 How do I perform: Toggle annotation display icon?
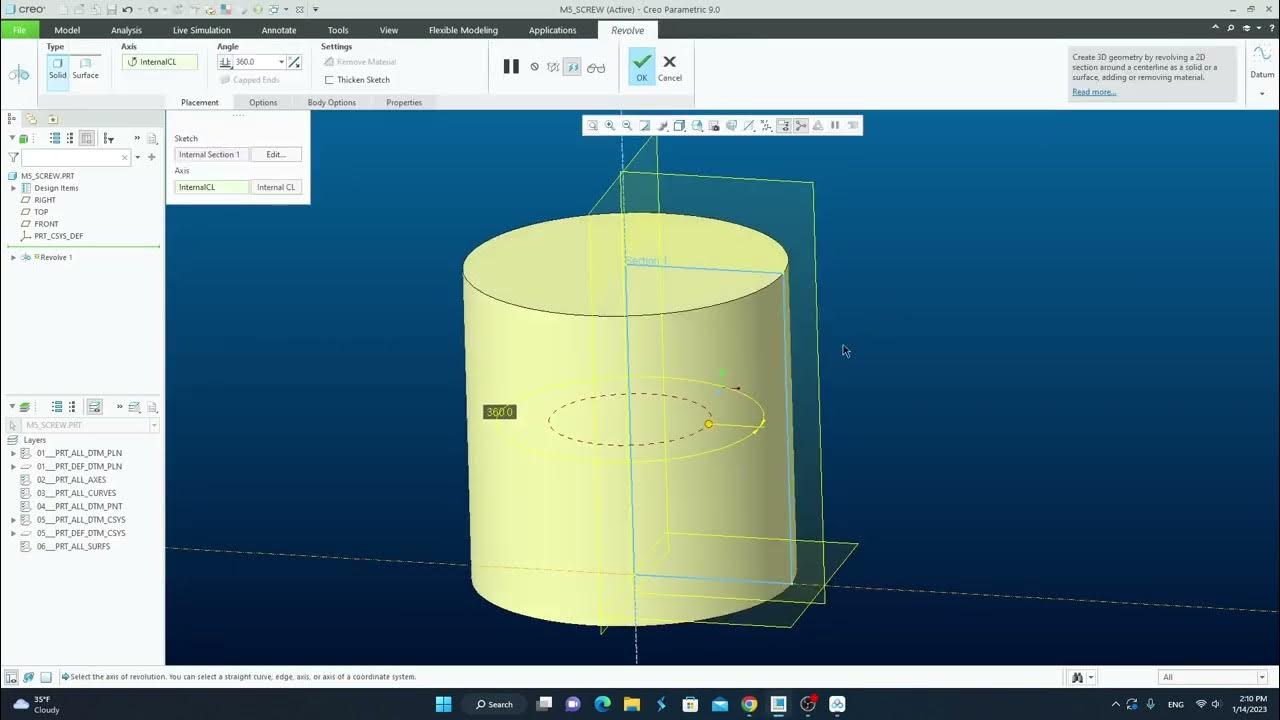point(784,125)
